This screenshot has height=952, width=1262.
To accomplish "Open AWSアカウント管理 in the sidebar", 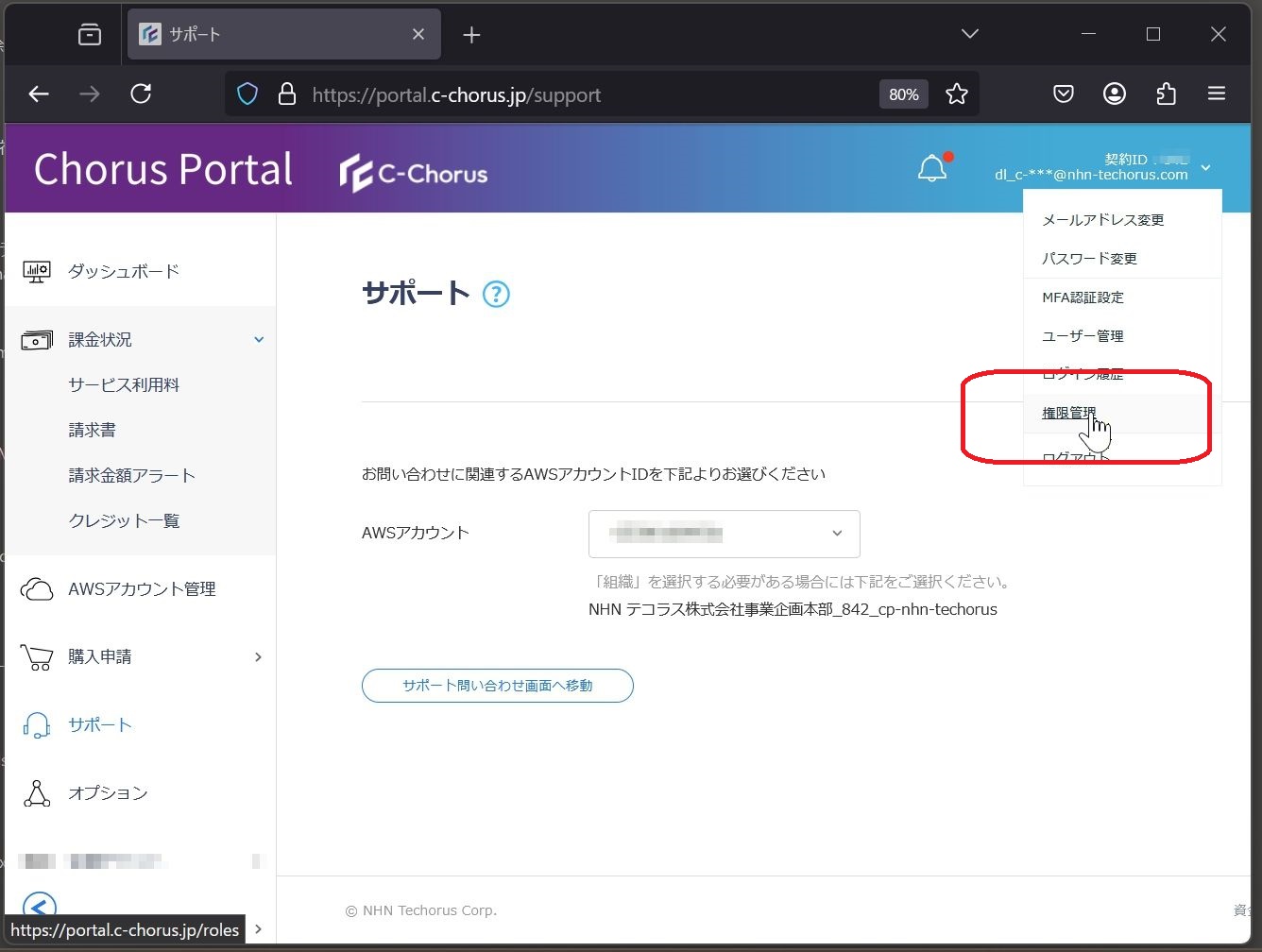I will click(142, 589).
